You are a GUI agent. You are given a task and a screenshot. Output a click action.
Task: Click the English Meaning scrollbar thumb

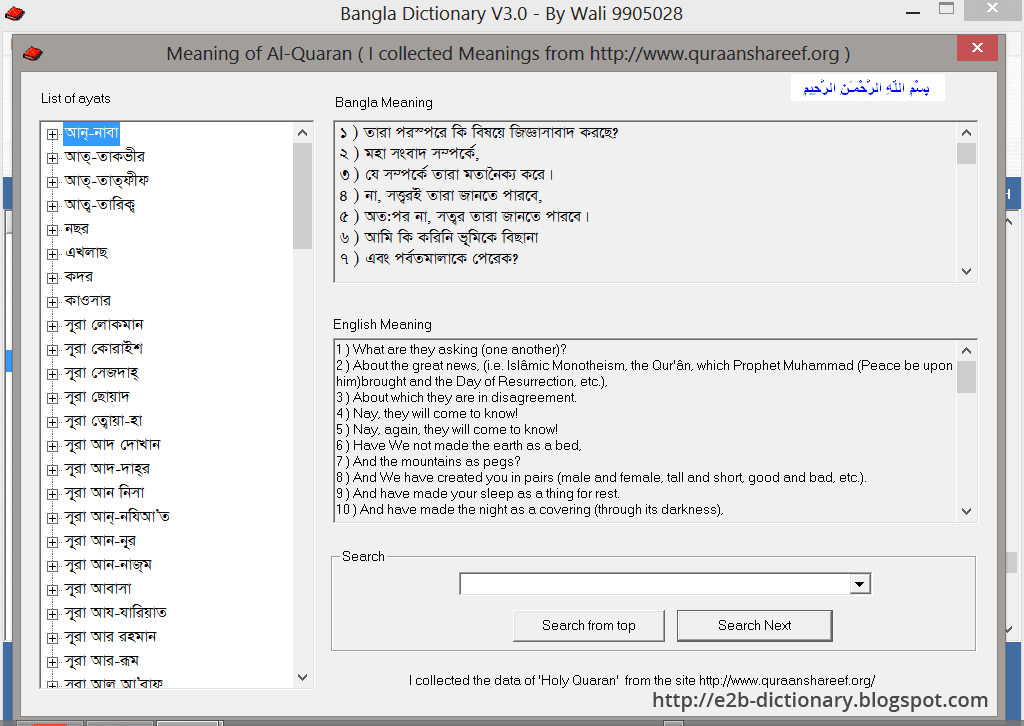[967, 377]
